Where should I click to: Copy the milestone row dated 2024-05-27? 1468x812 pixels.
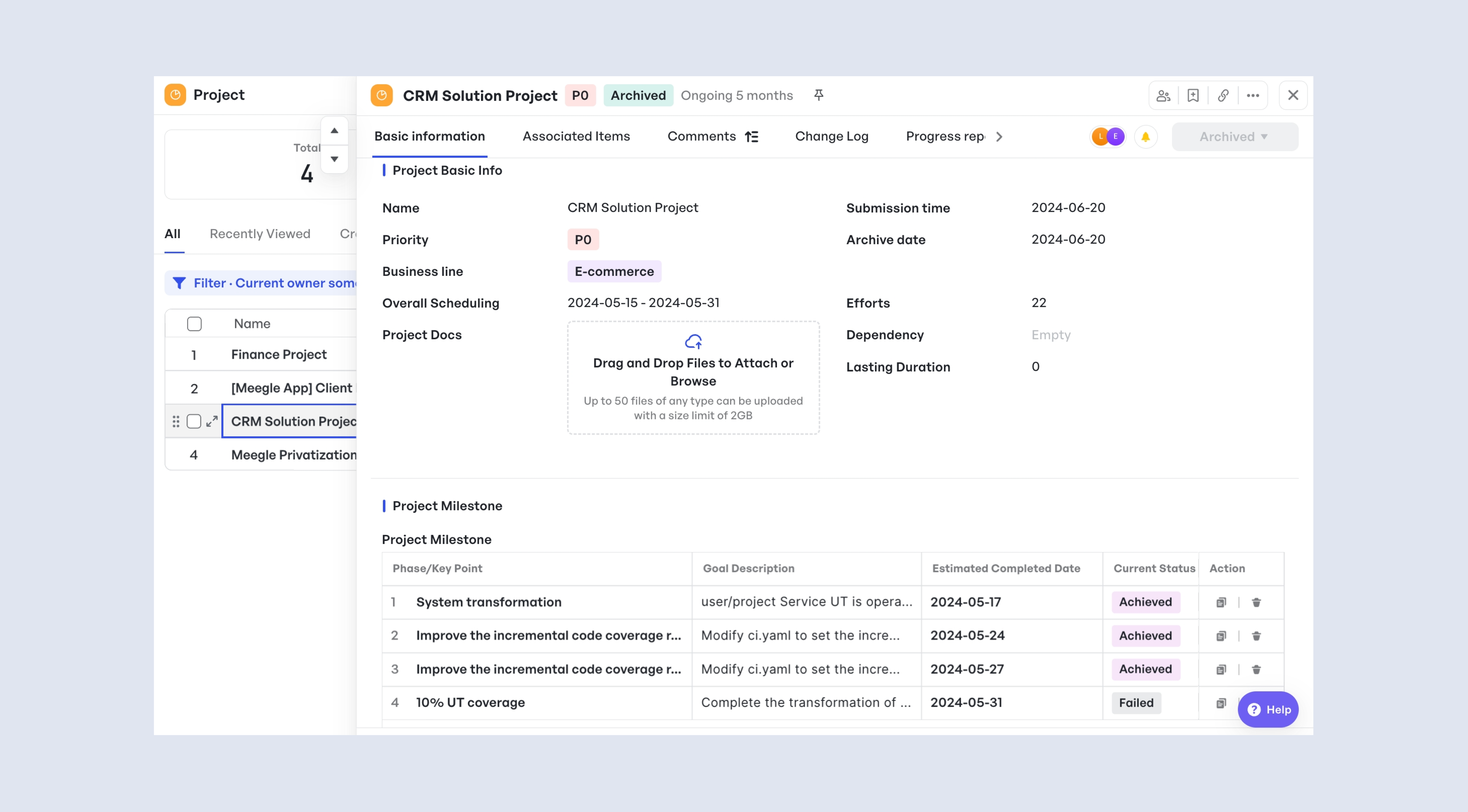point(1221,670)
